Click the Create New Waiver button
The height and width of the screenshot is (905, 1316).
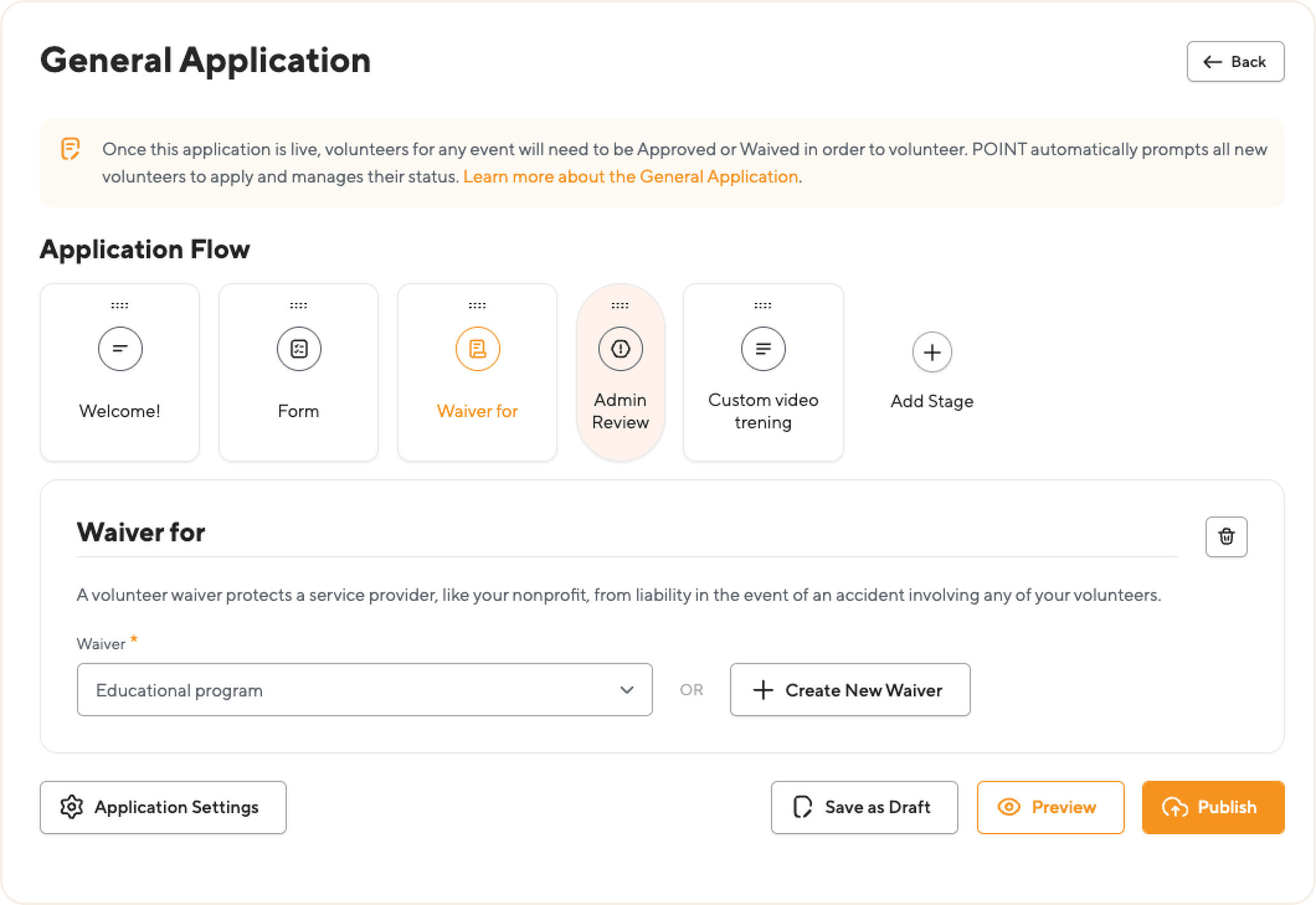click(849, 689)
